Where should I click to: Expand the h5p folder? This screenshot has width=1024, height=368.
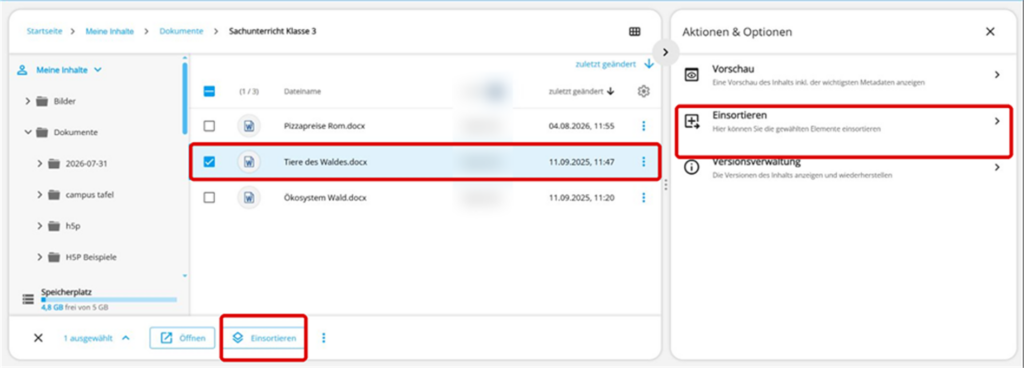tap(40, 226)
